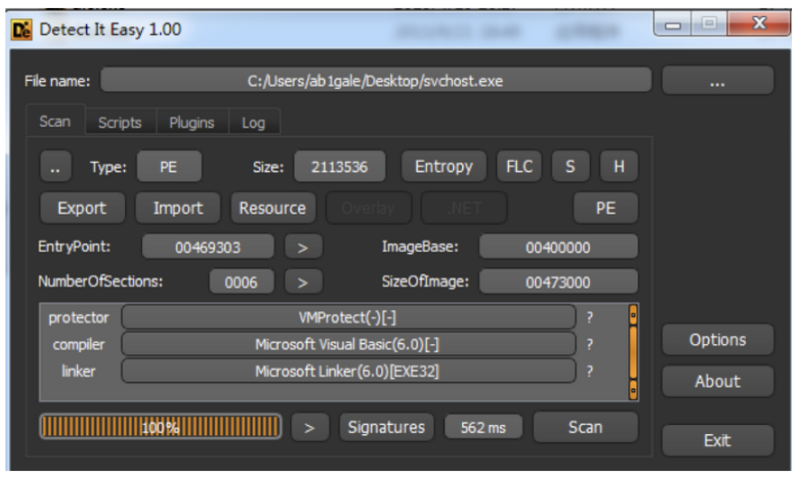Close the Detect It Easy window
Screen dimensions: 800x479
tap(759, 24)
